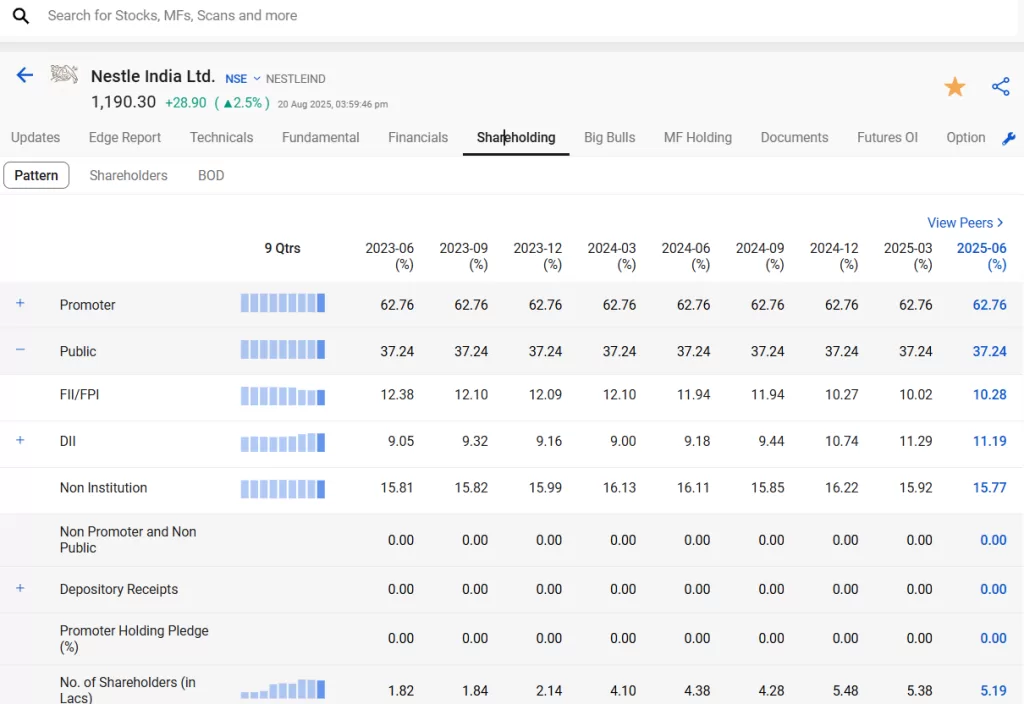Open the Futures OI tab
The width and height of the screenshot is (1024, 704).
coord(887,138)
